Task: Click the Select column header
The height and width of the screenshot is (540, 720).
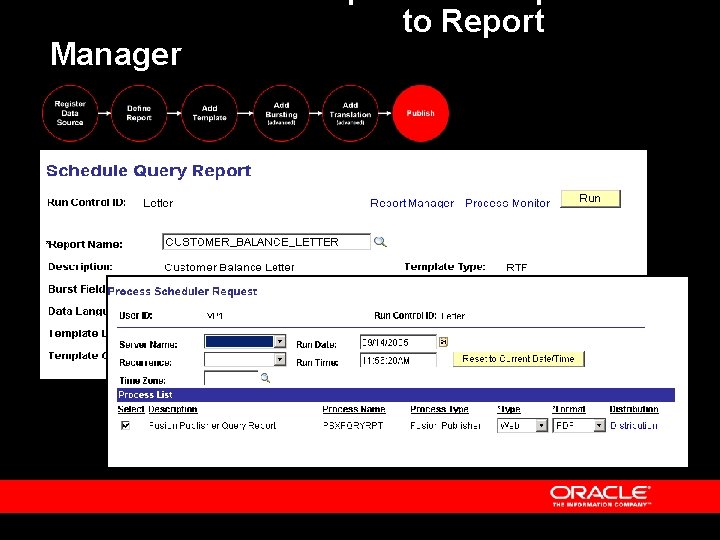Action: click(131, 409)
